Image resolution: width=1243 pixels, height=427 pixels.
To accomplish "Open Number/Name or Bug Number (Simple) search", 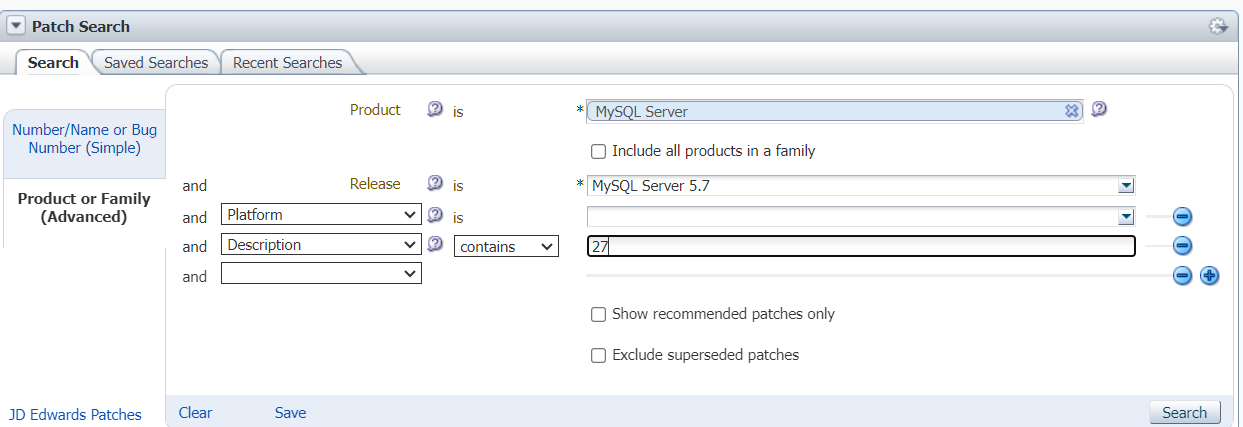I will [x=84, y=139].
